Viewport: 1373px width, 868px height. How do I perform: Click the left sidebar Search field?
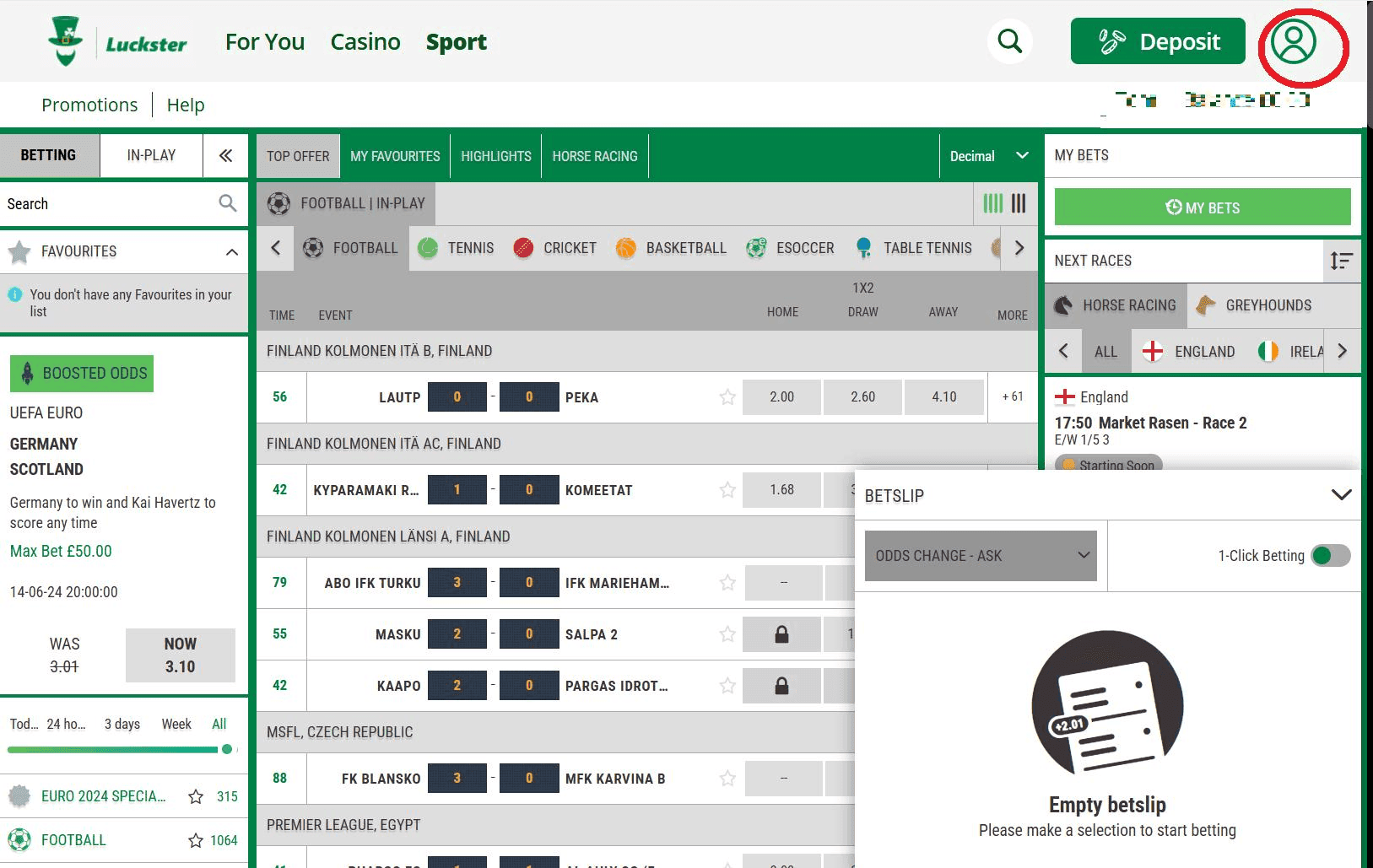(x=110, y=204)
